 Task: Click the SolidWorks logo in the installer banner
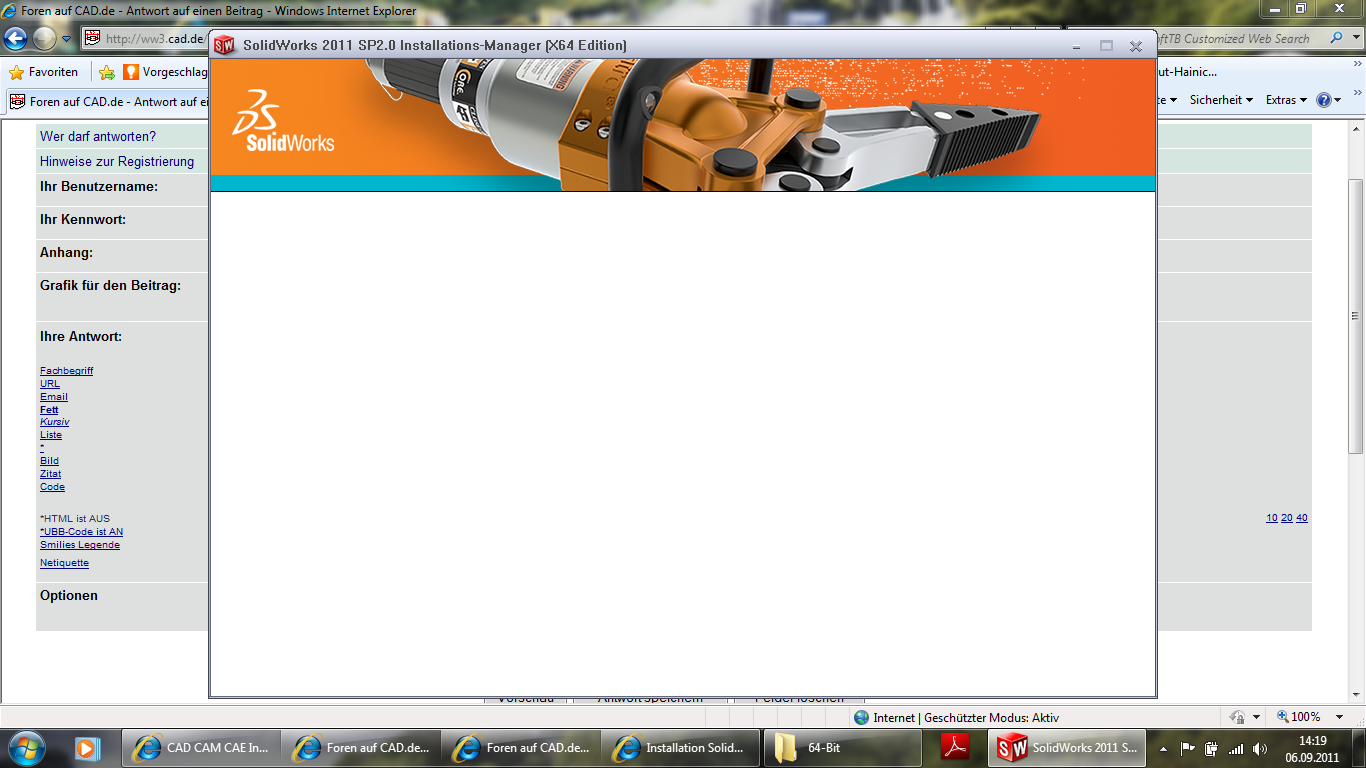[283, 120]
